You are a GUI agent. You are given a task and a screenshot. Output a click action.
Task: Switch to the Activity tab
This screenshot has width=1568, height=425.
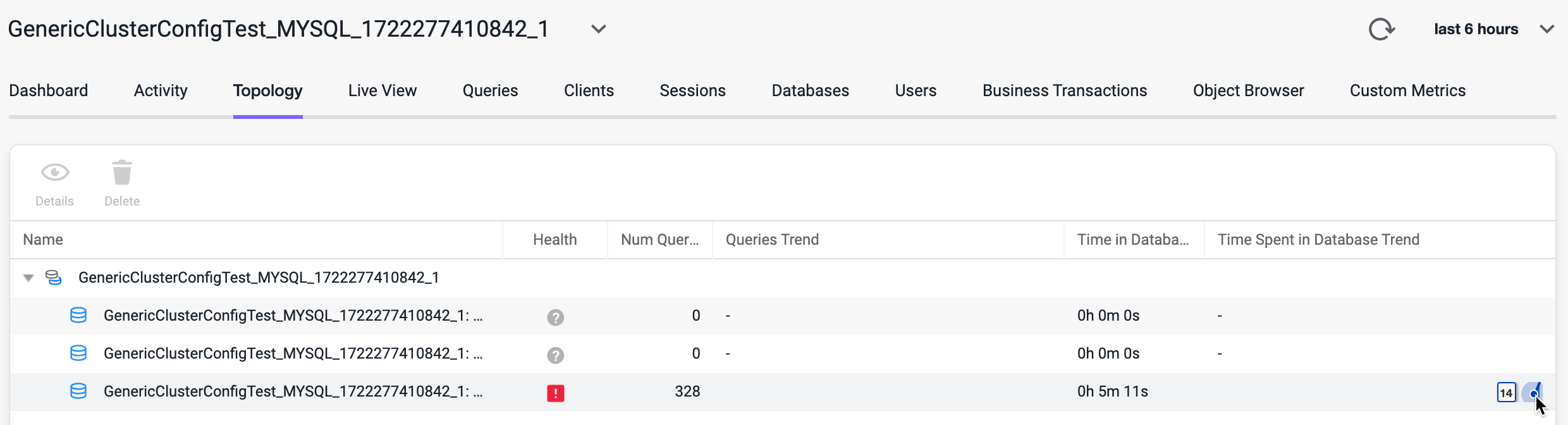pos(161,90)
